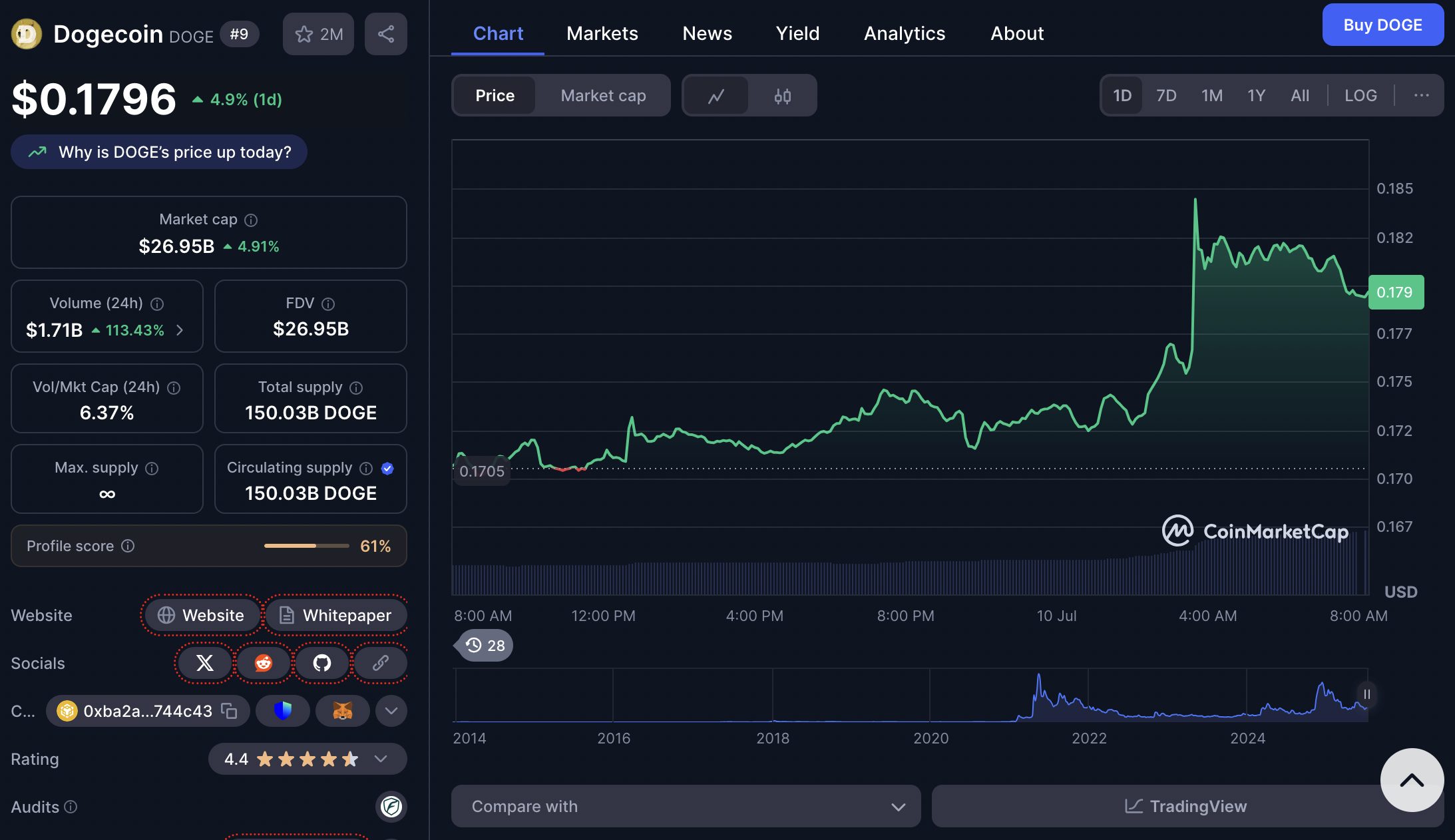Image resolution: width=1455 pixels, height=840 pixels.
Task: Click the 150.03B DOGE total supply value
Action: (311, 413)
